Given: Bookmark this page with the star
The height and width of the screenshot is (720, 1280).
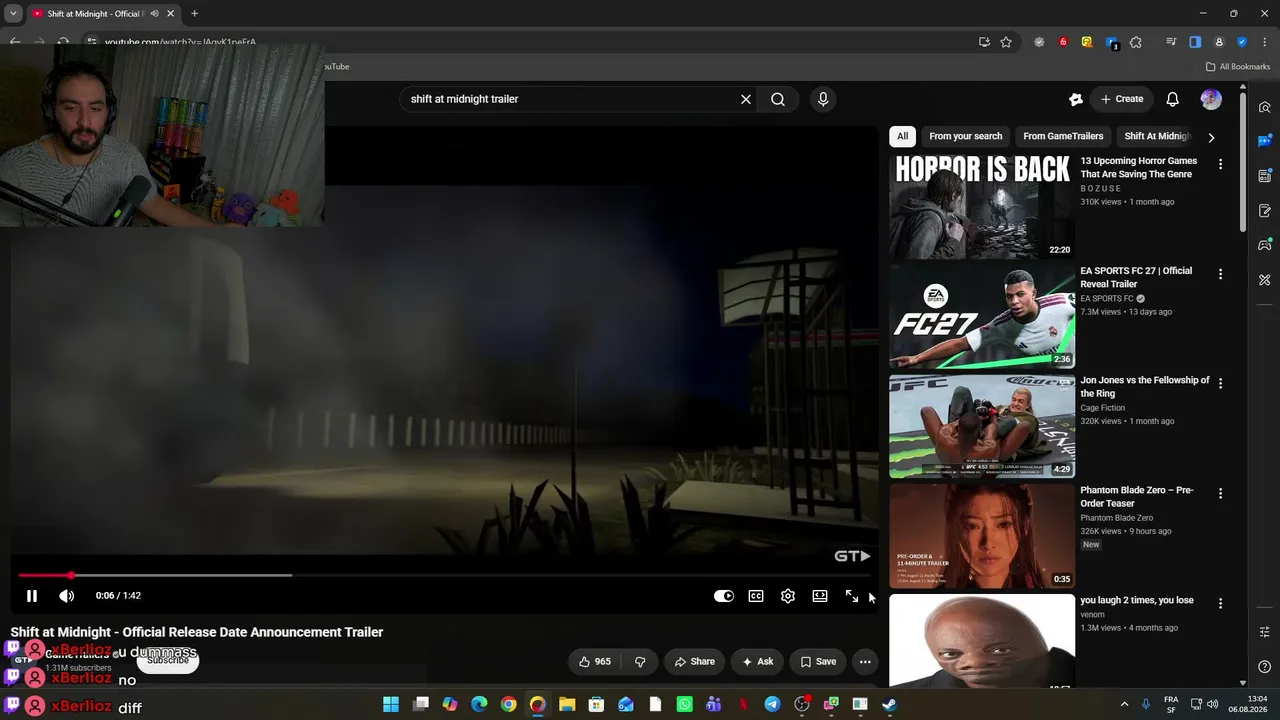Looking at the screenshot, I should coord(1006,42).
